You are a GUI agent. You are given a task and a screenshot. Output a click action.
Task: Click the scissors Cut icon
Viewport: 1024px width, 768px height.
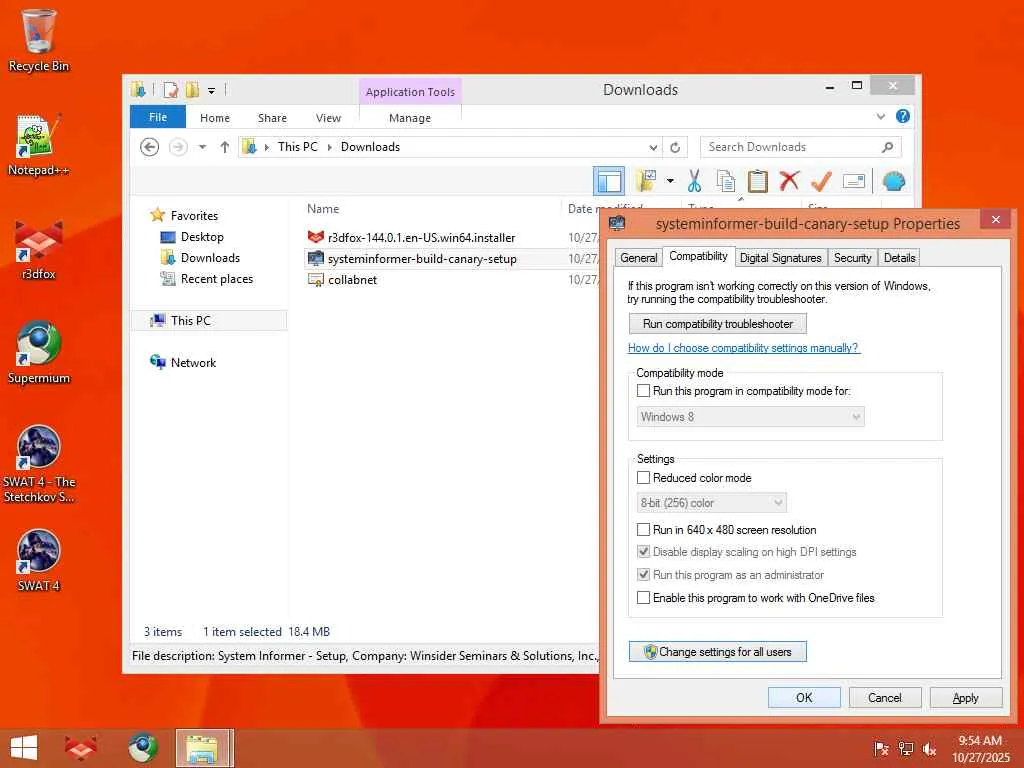(x=694, y=181)
